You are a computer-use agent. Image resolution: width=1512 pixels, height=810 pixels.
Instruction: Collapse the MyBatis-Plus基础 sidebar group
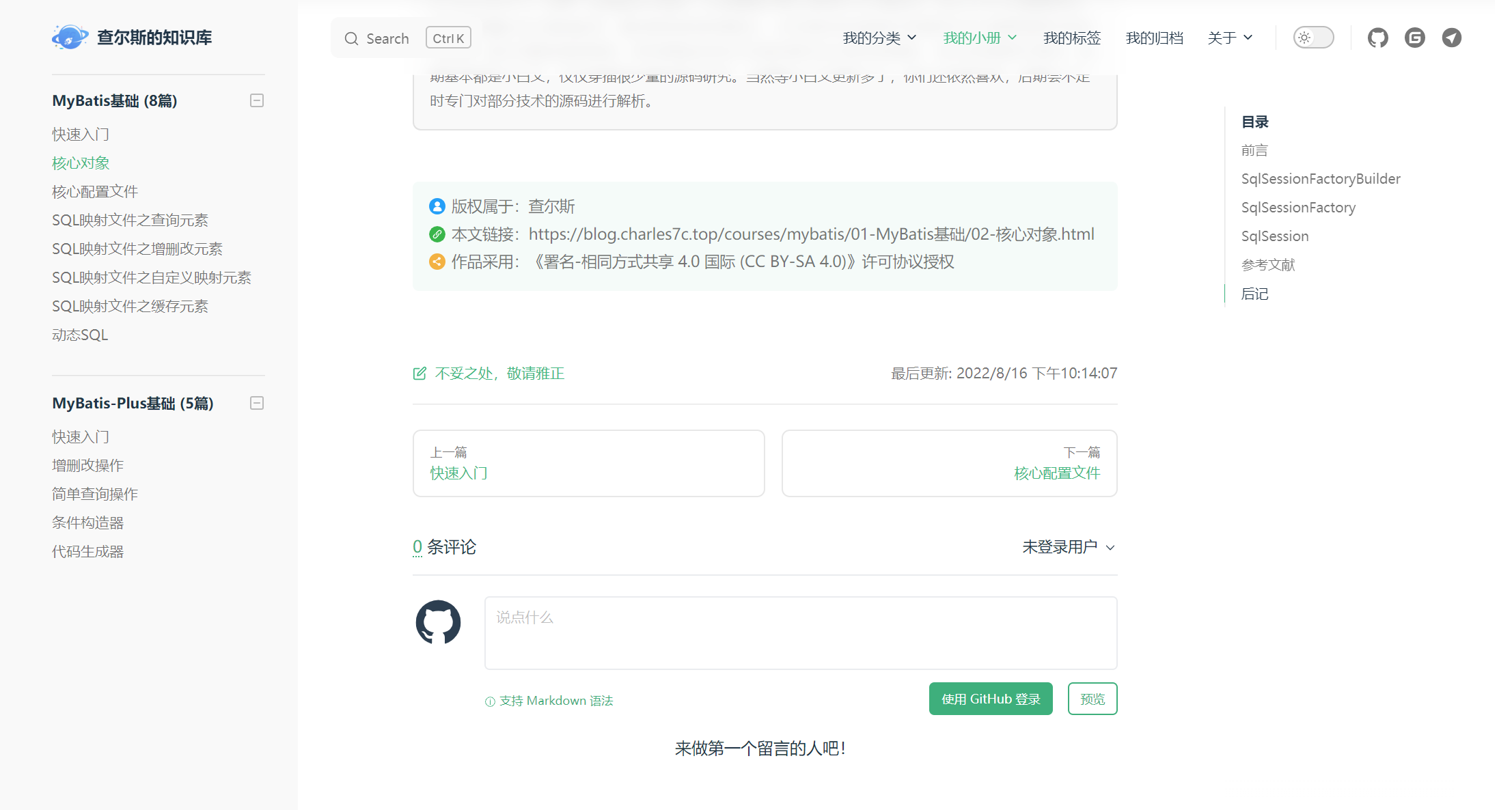257,404
